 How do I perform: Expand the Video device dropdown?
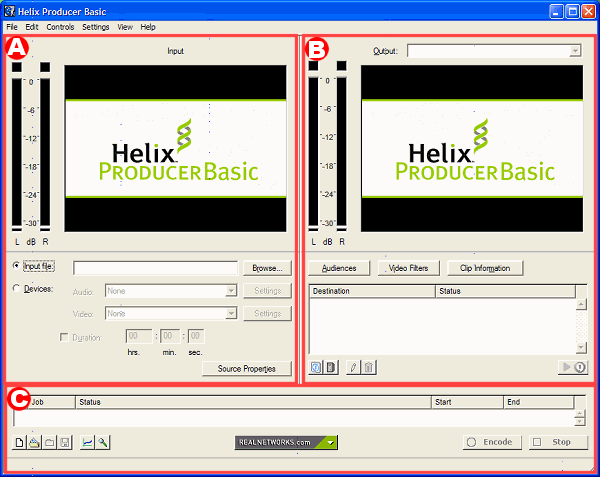click(x=231, y=313)
